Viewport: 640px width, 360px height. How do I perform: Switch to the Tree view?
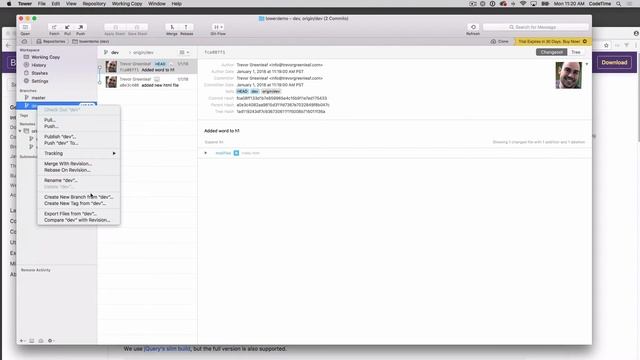576,52
